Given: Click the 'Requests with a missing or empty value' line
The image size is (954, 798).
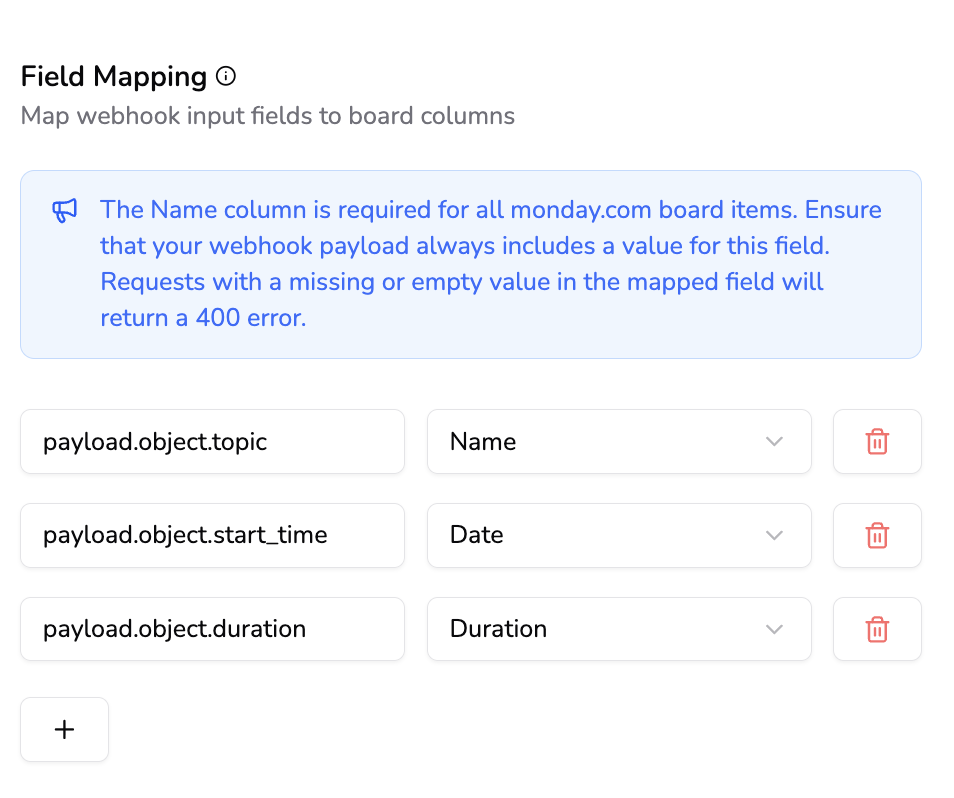Looking at the screenshot, I should click(x=461, y=282).
